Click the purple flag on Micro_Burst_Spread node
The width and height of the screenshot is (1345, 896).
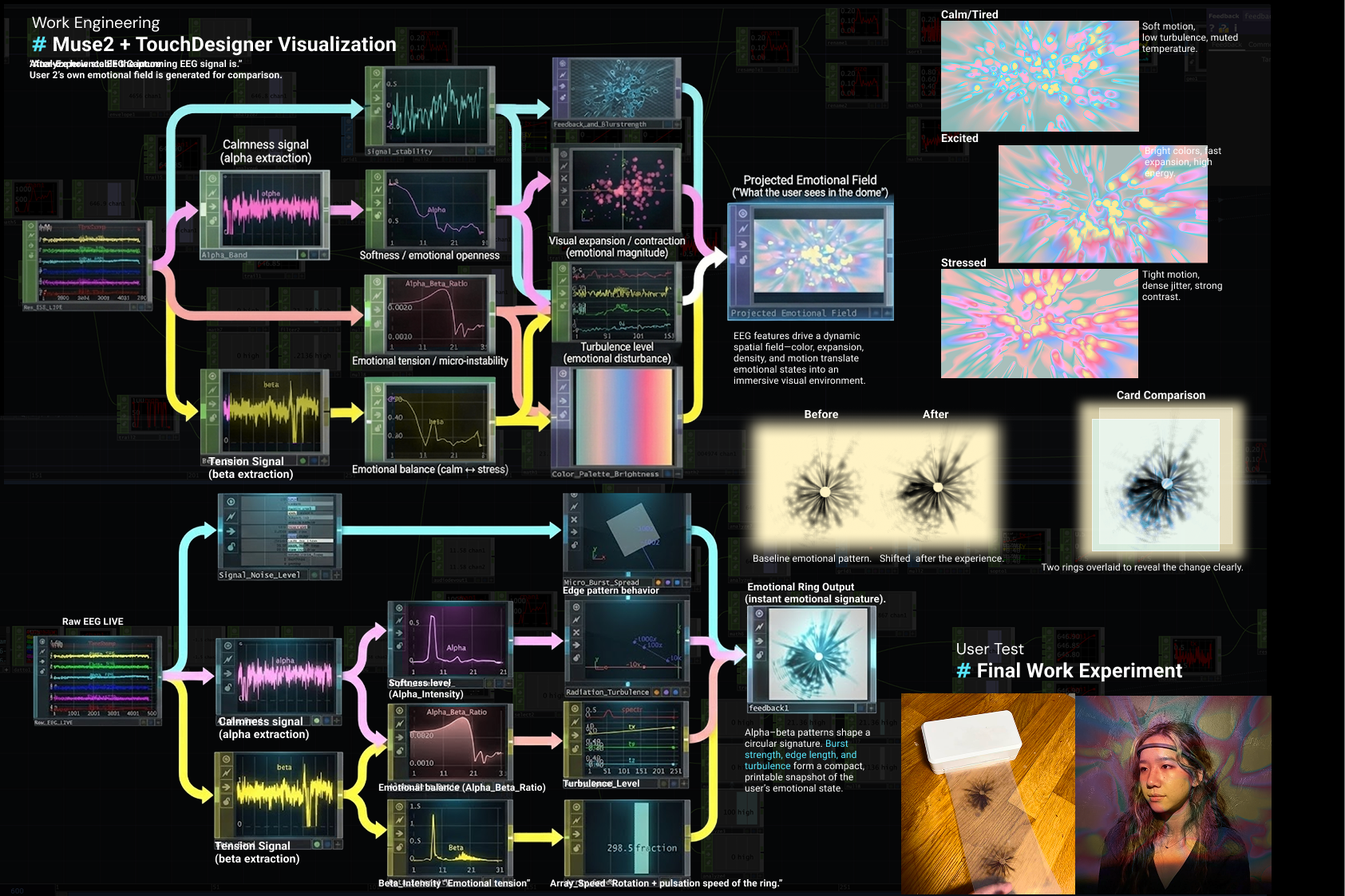(x=667, y=582)
